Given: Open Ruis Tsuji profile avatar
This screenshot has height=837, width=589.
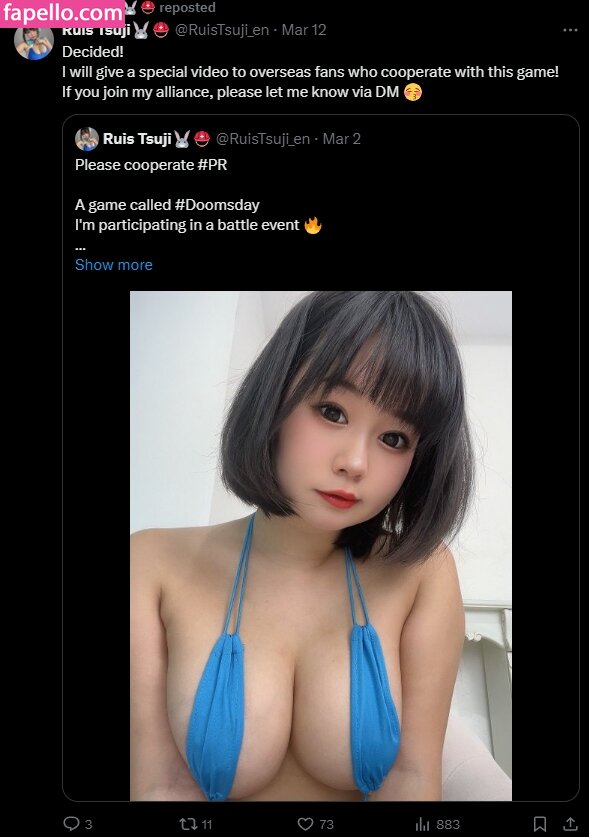Looking at the screenshot, I should [34, 42].
